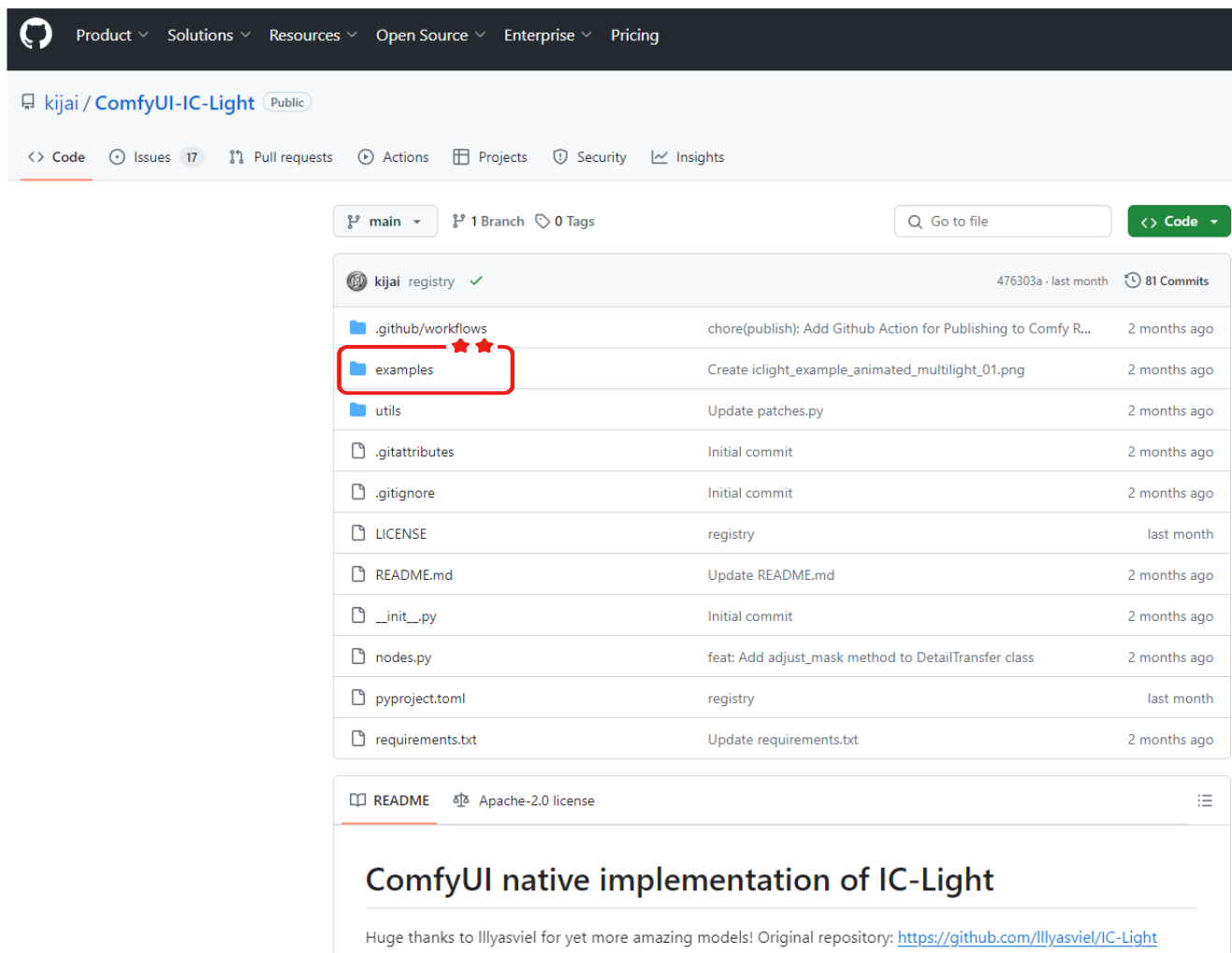Screen dimensions: 1232x953
Task: Open the 'Create iclight_example_animated_multilight_01.png' commit
Action: coord(866,369)
